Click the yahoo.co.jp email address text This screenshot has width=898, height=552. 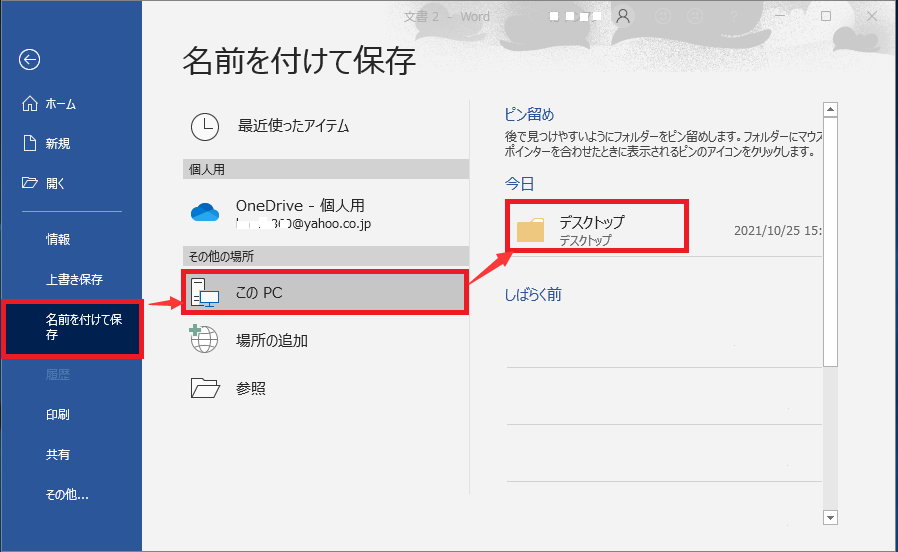[304, 223]
